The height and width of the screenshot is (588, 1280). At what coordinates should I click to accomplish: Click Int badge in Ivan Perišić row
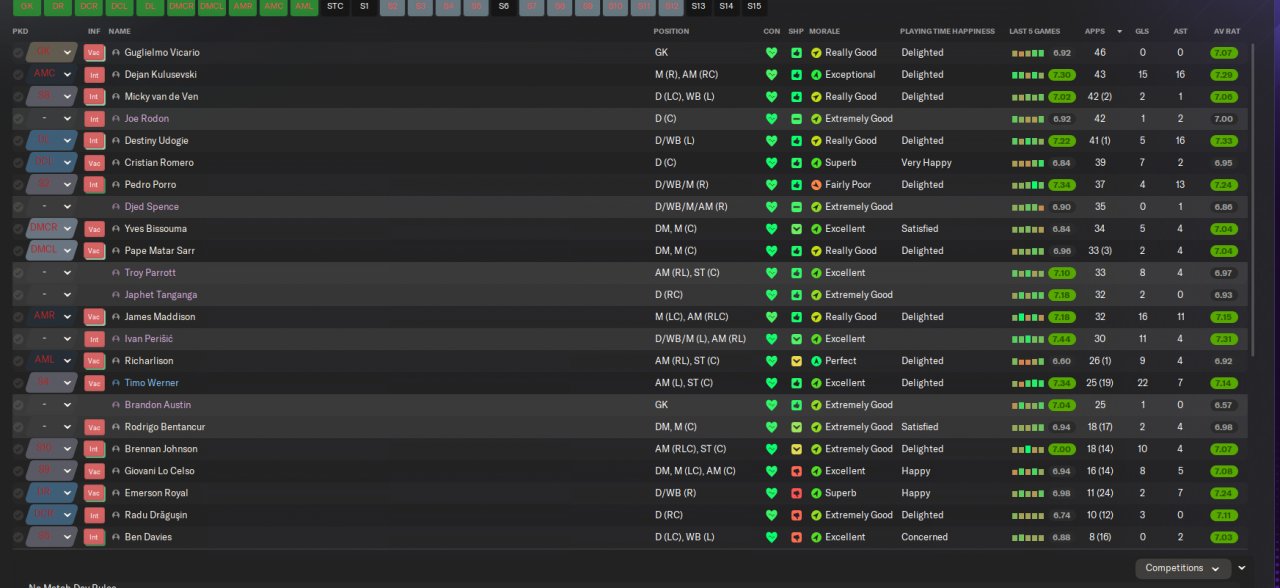(94, 338)
